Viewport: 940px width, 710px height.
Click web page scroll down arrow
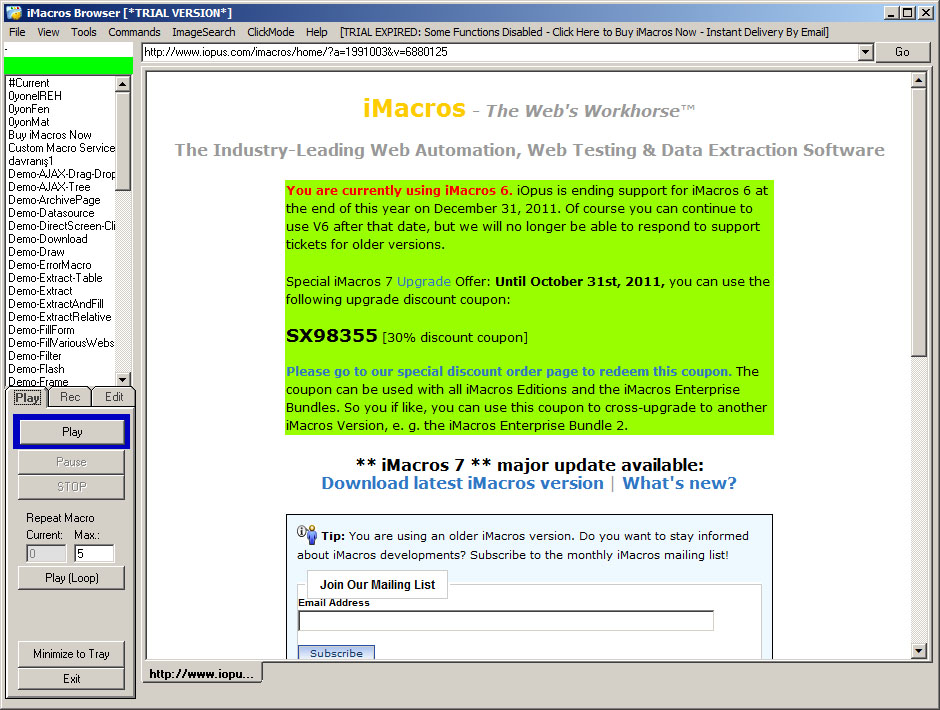(x=919, y=650)
